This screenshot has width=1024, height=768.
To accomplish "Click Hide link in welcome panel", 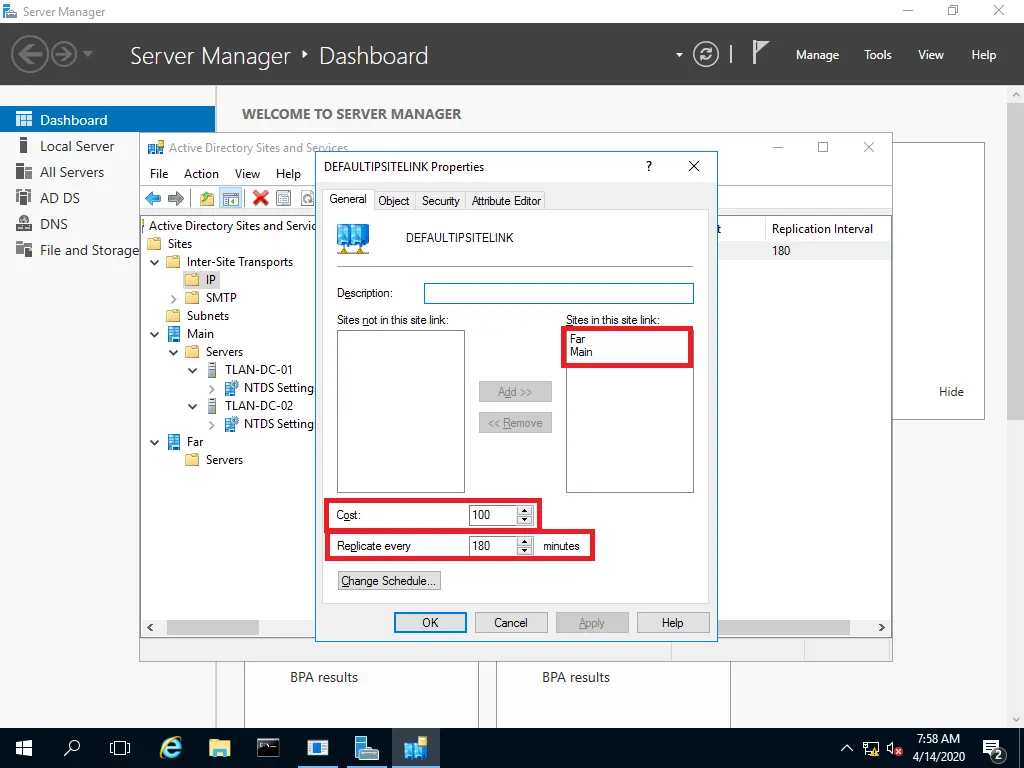I will pyautogui.click(x=951, y=392).
